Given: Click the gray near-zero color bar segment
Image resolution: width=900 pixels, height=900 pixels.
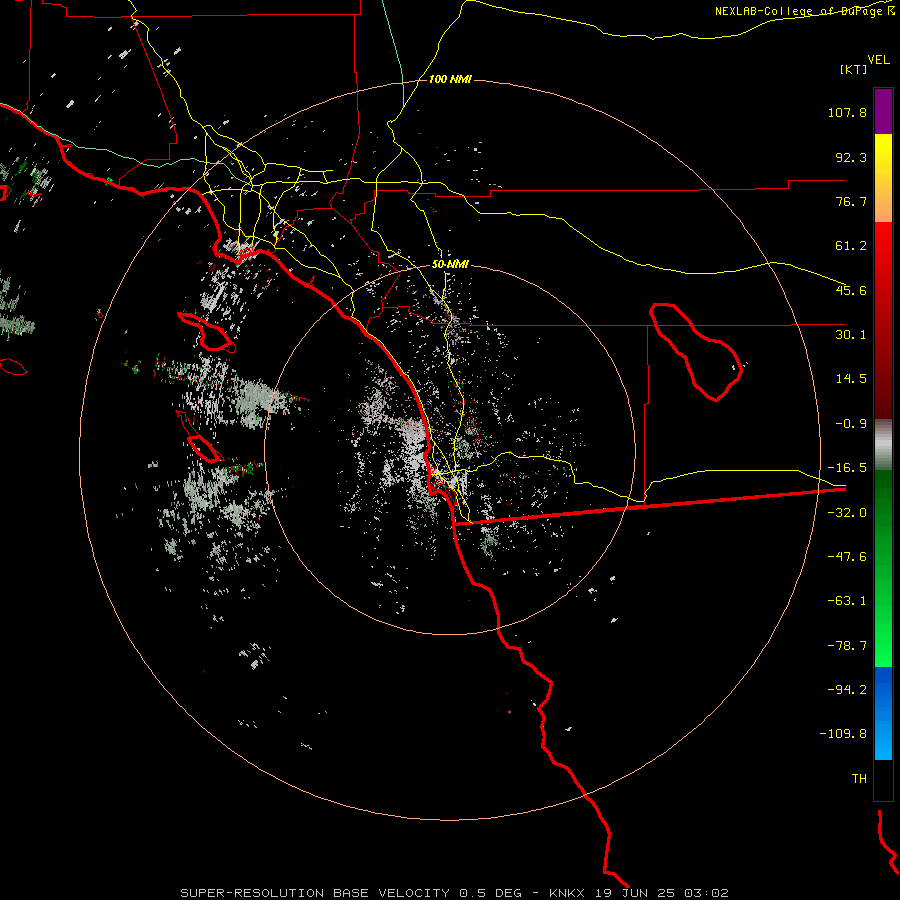Looking at the screenshot, I should tap(883, 445).
